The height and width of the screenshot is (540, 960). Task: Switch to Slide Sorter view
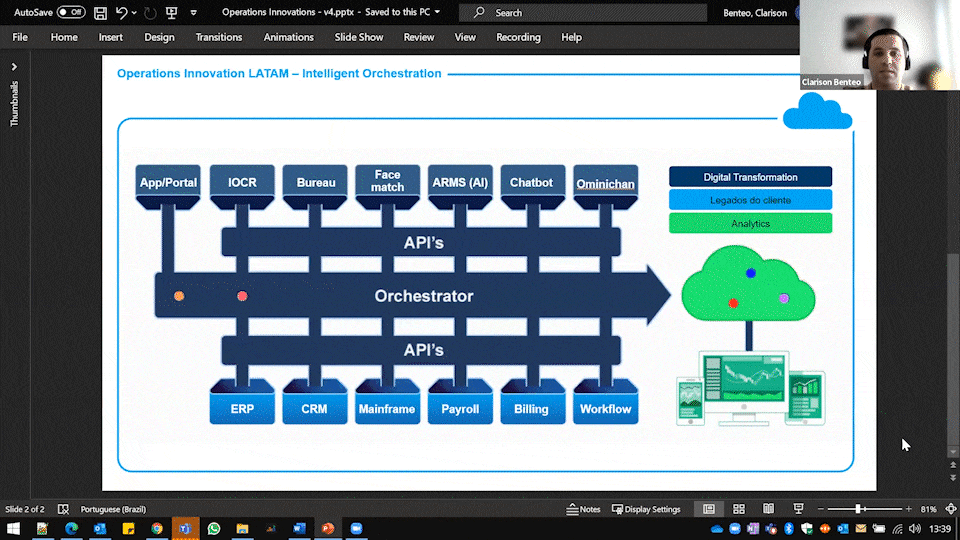click(739, 509)
